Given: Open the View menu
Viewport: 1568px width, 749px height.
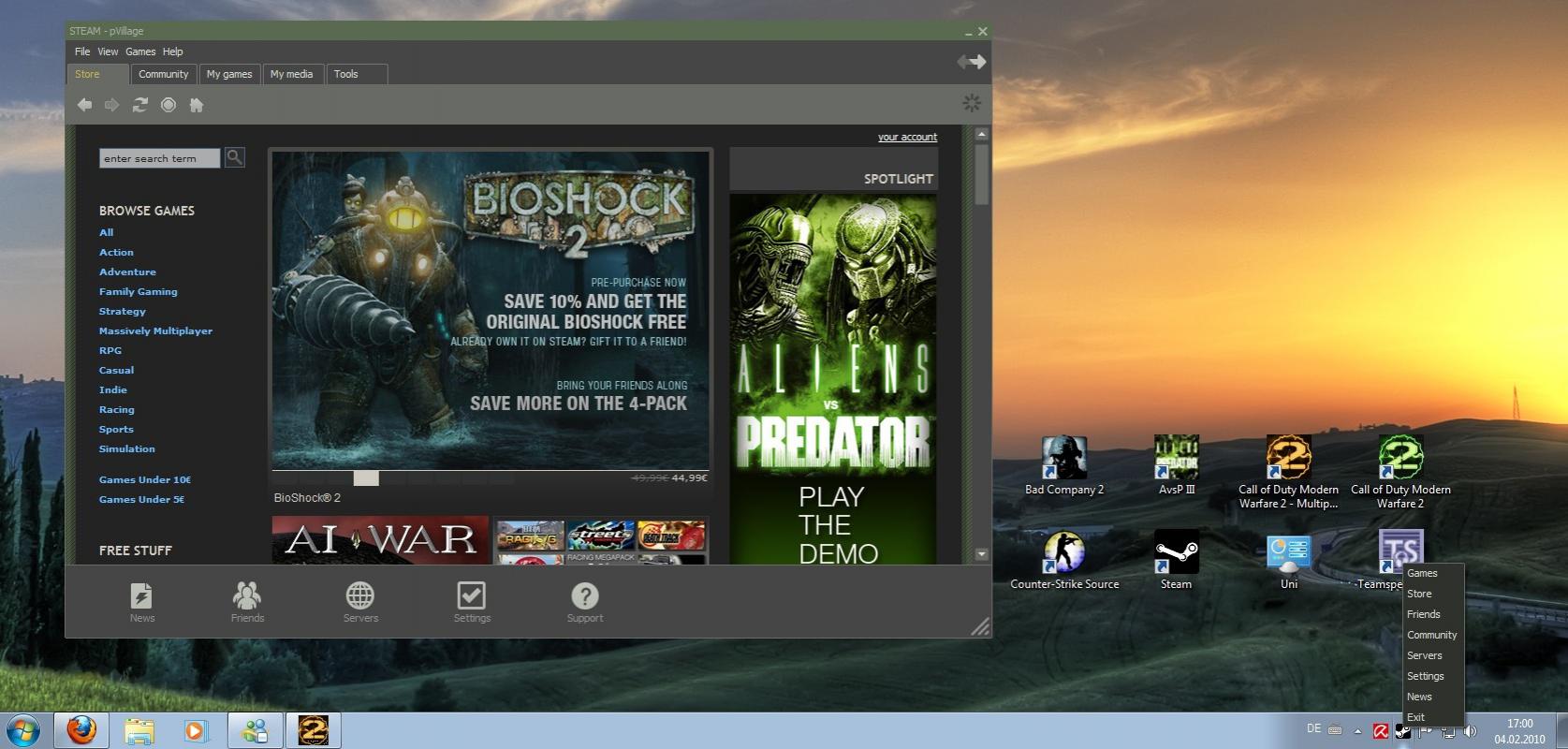Looking at the screenshot, I should [x=108, y=51].
